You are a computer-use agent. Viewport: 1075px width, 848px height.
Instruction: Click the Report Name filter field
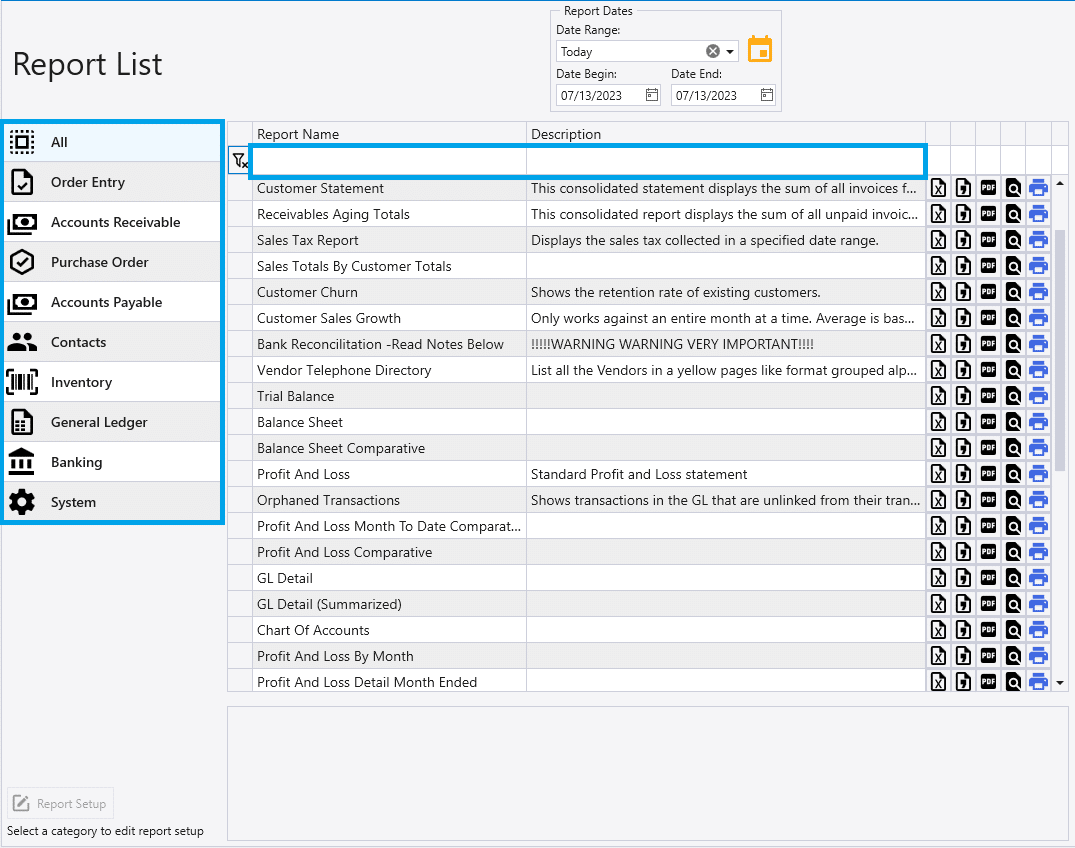(x=388, y=160)
